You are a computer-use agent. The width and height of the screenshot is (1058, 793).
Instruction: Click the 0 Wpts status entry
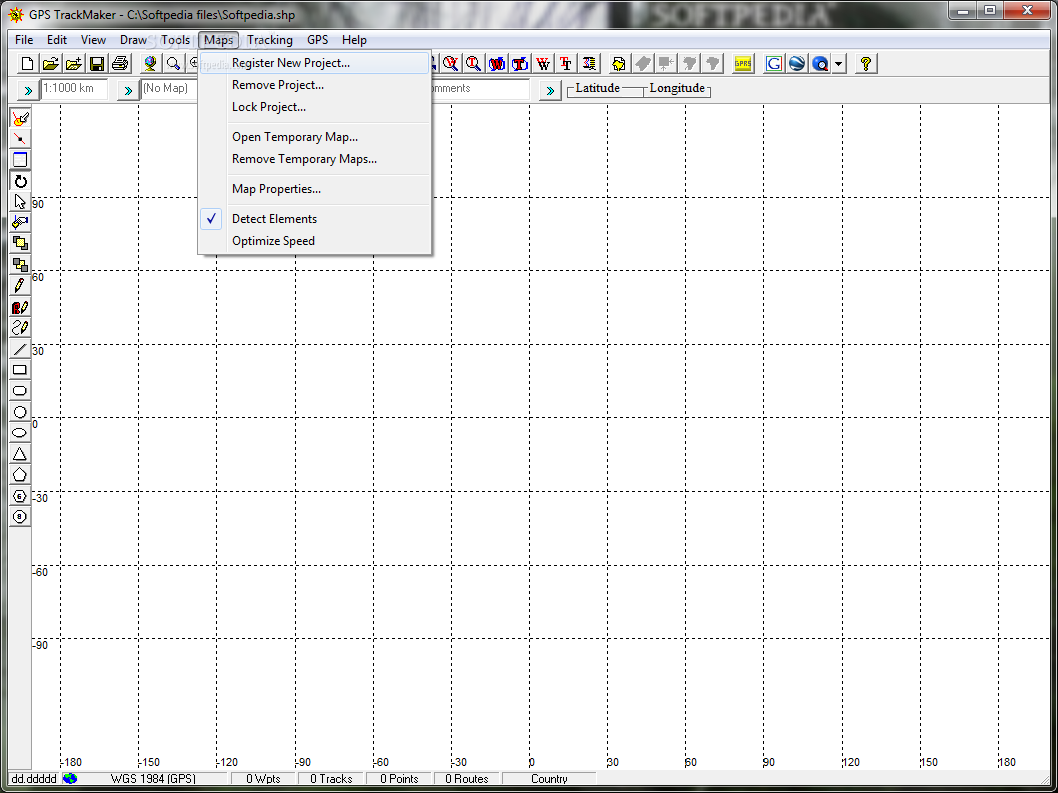263,778
